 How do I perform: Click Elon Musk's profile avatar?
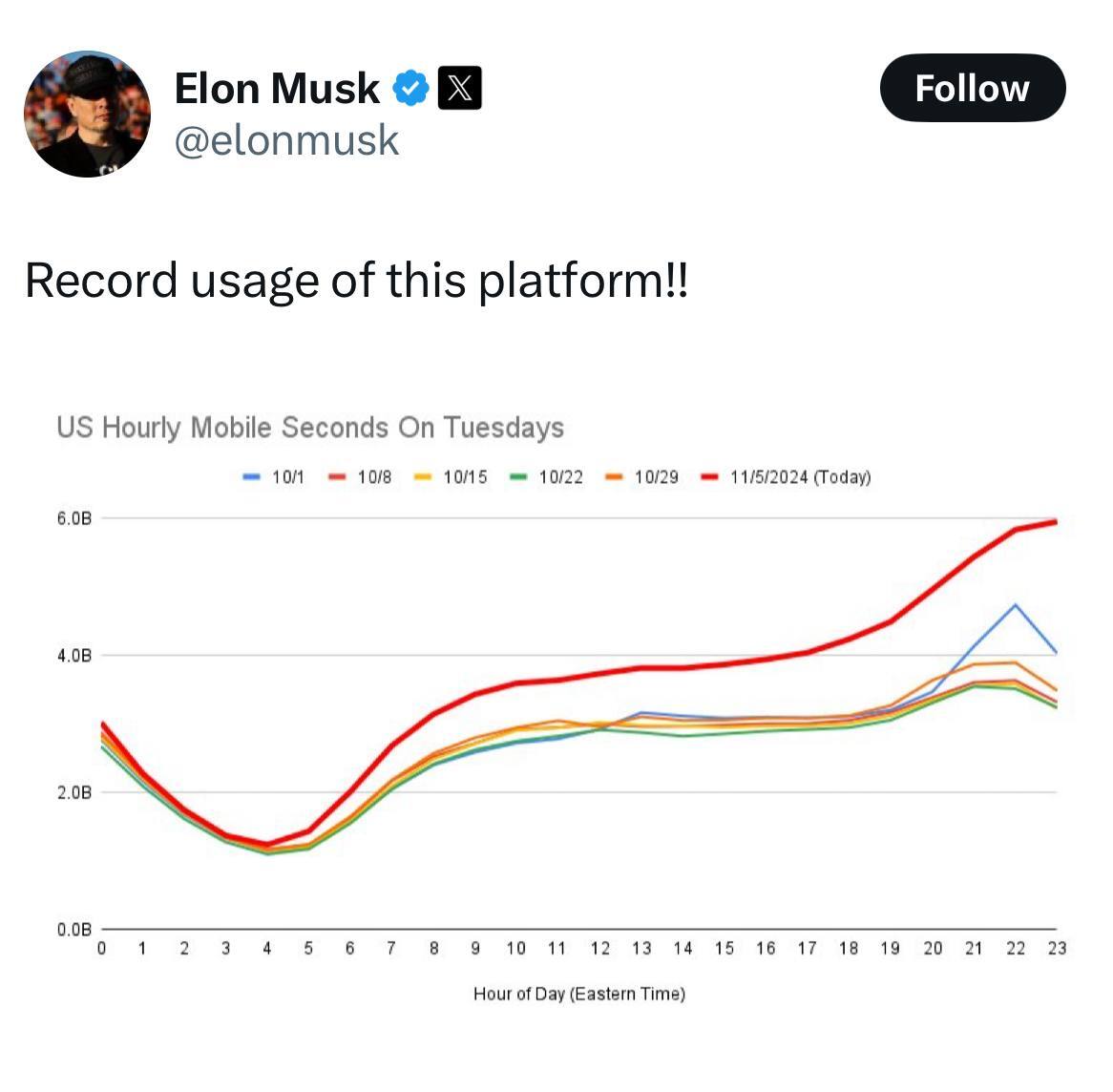pos(87,114)
